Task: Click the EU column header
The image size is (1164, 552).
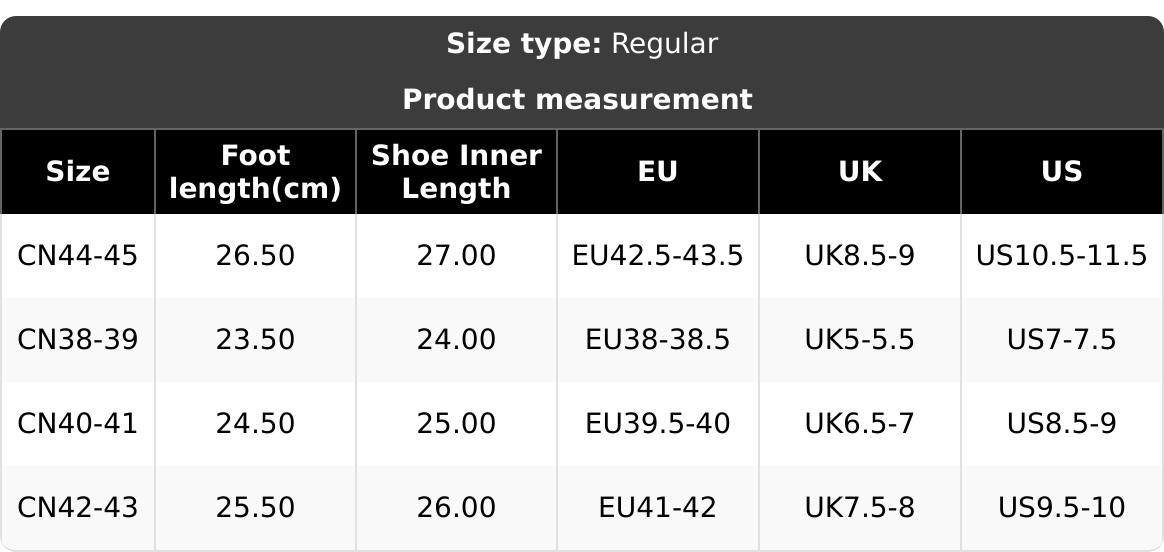Action: click(658, 172)
